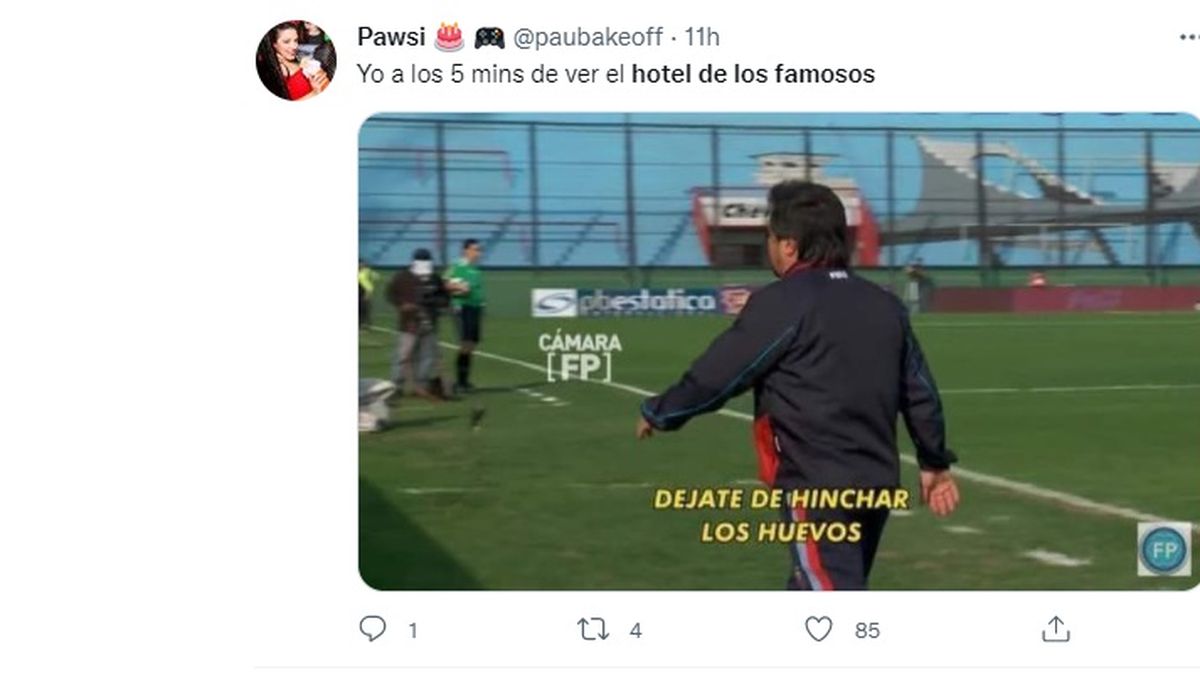This screenshot has height=675, width=1200.
Task: Click the like count showing 85
Action: pos(867,631)
